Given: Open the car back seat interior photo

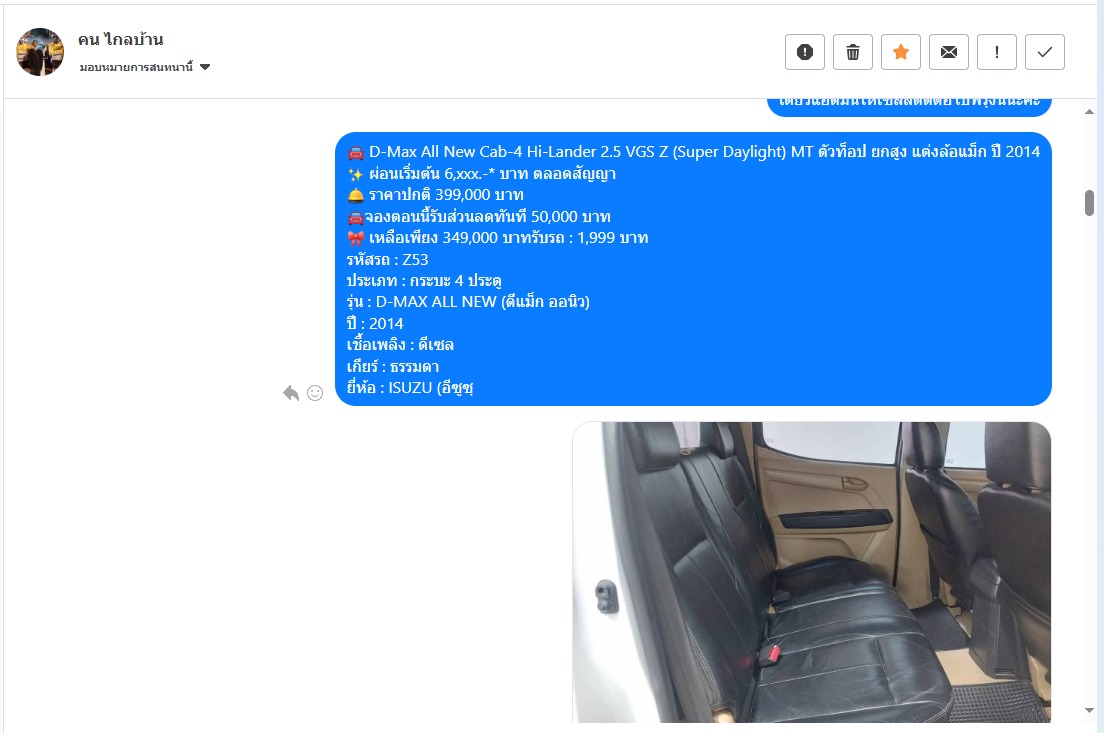Looking at the screenshot, I should (812, 572).
